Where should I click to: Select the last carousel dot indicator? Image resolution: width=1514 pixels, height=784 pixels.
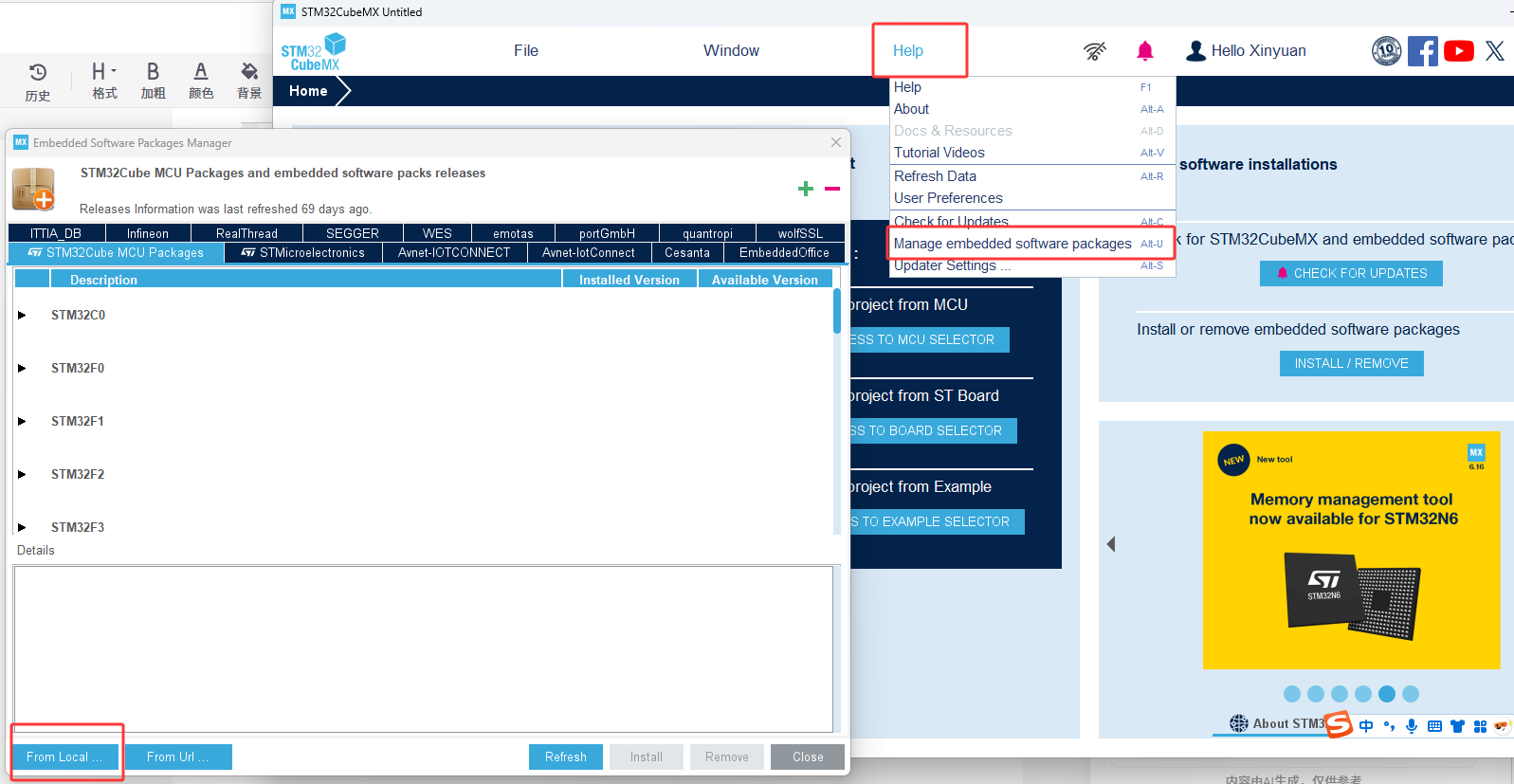pos(1411,694)
